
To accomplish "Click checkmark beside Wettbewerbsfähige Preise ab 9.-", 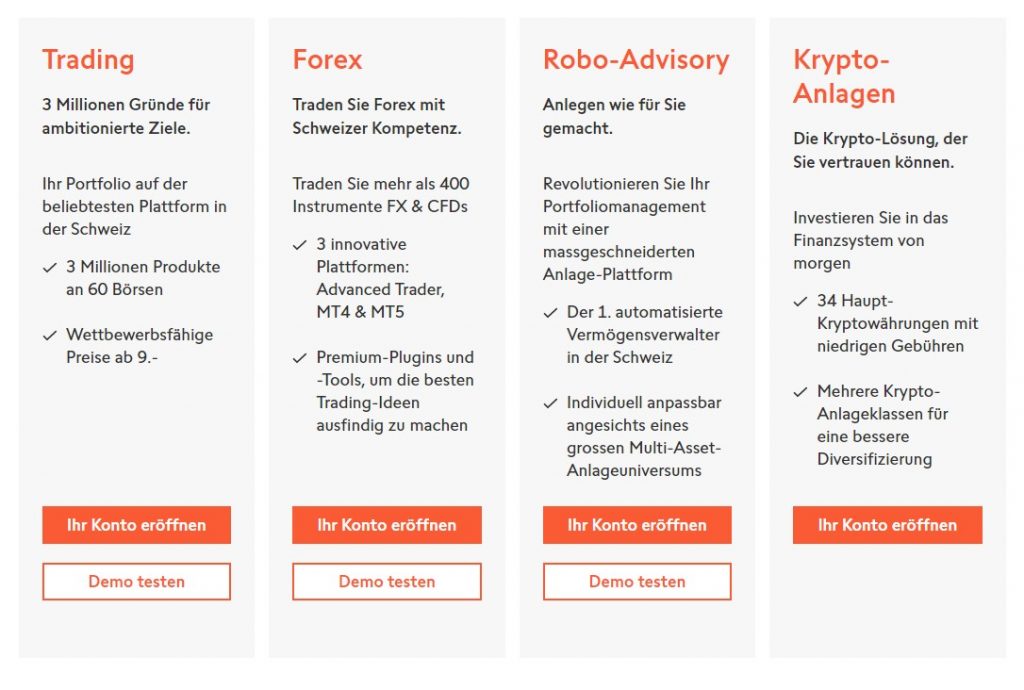I will 50,336.
